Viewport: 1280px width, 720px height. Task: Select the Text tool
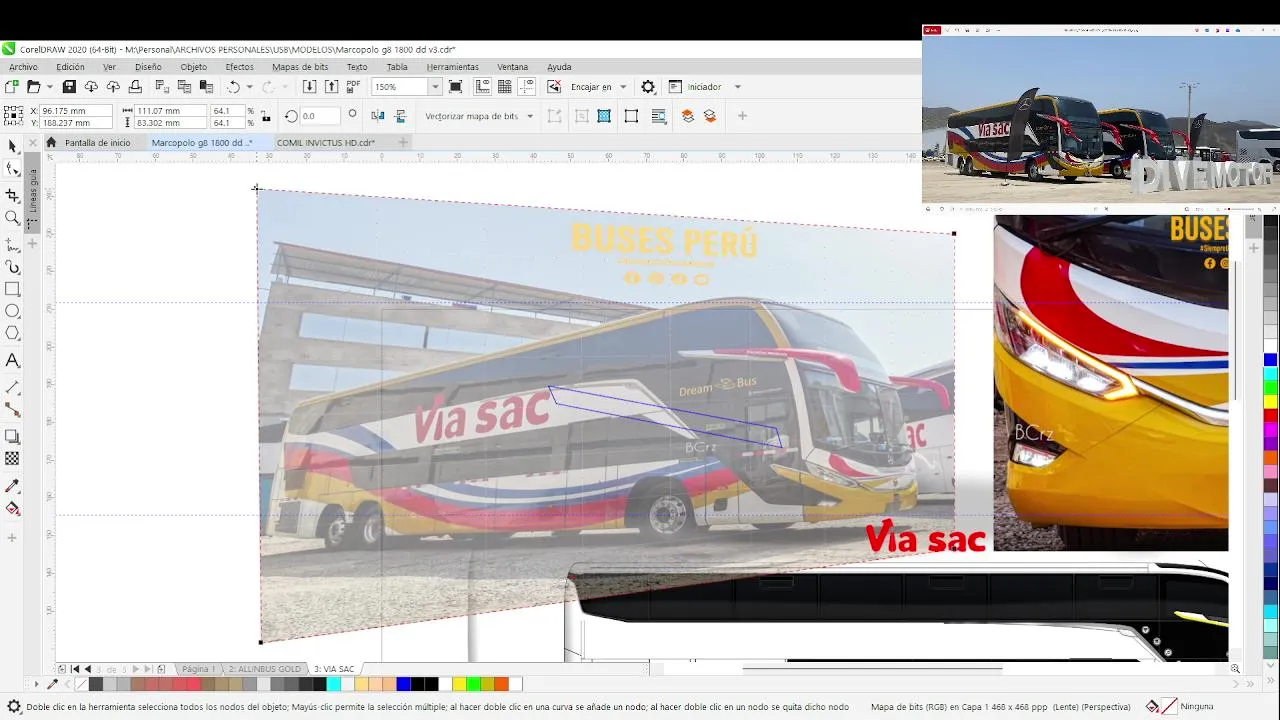[x=12, y=360]
